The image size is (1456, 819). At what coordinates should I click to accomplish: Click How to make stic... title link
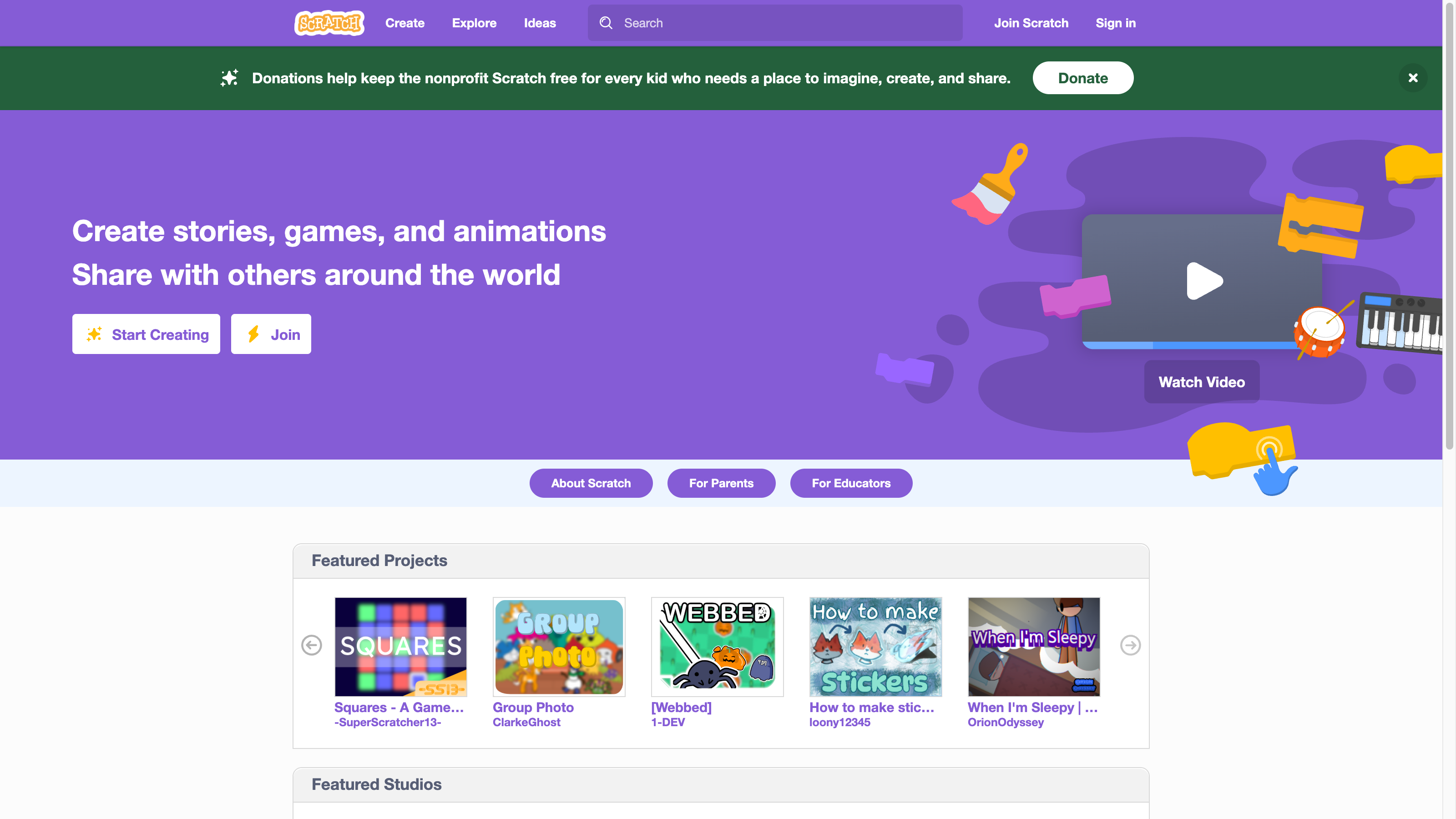[872, 707]
